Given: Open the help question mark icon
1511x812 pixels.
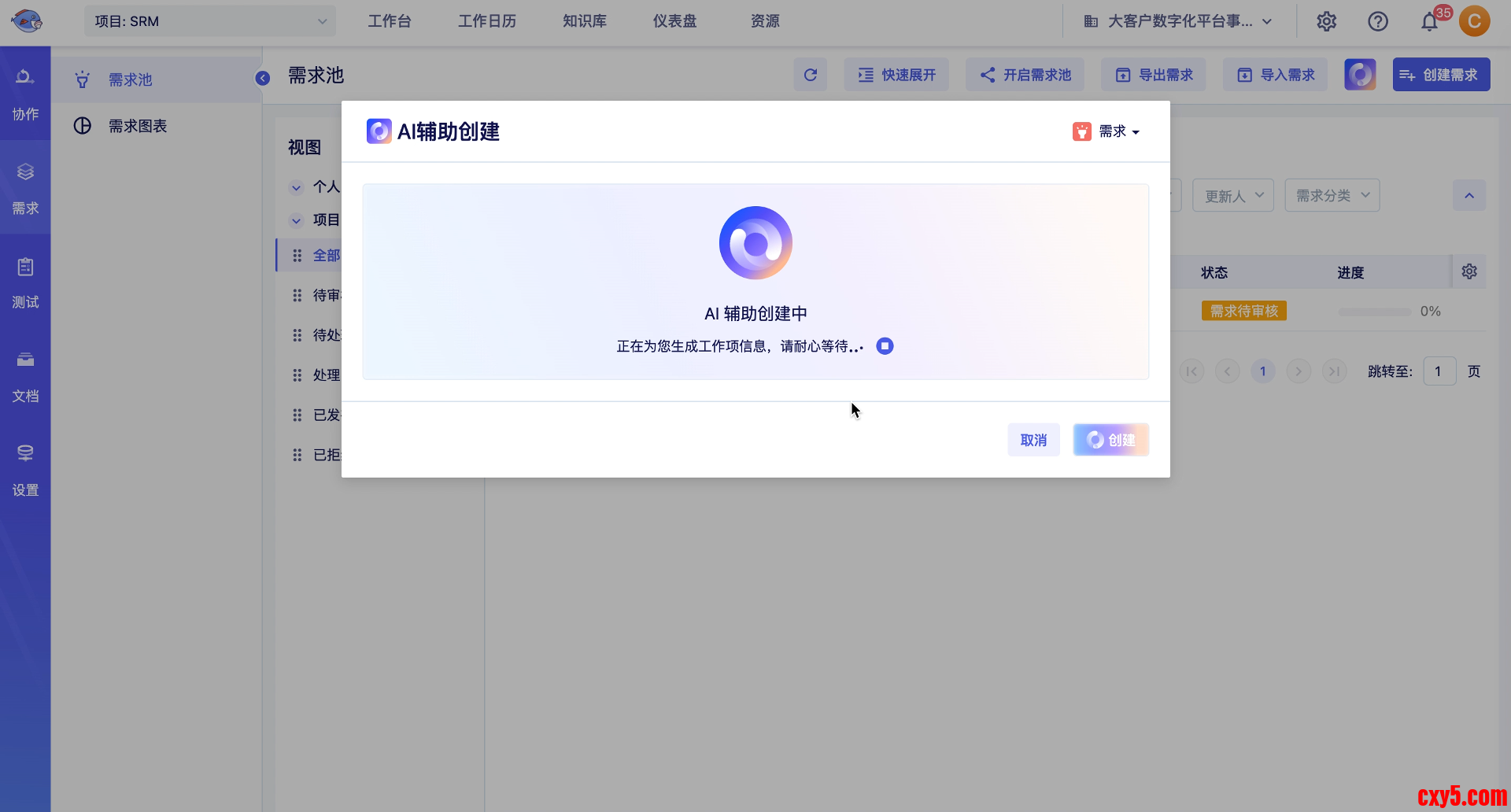Looking at the screenshot, I should pyautogui.click(x=1378, y=21).
